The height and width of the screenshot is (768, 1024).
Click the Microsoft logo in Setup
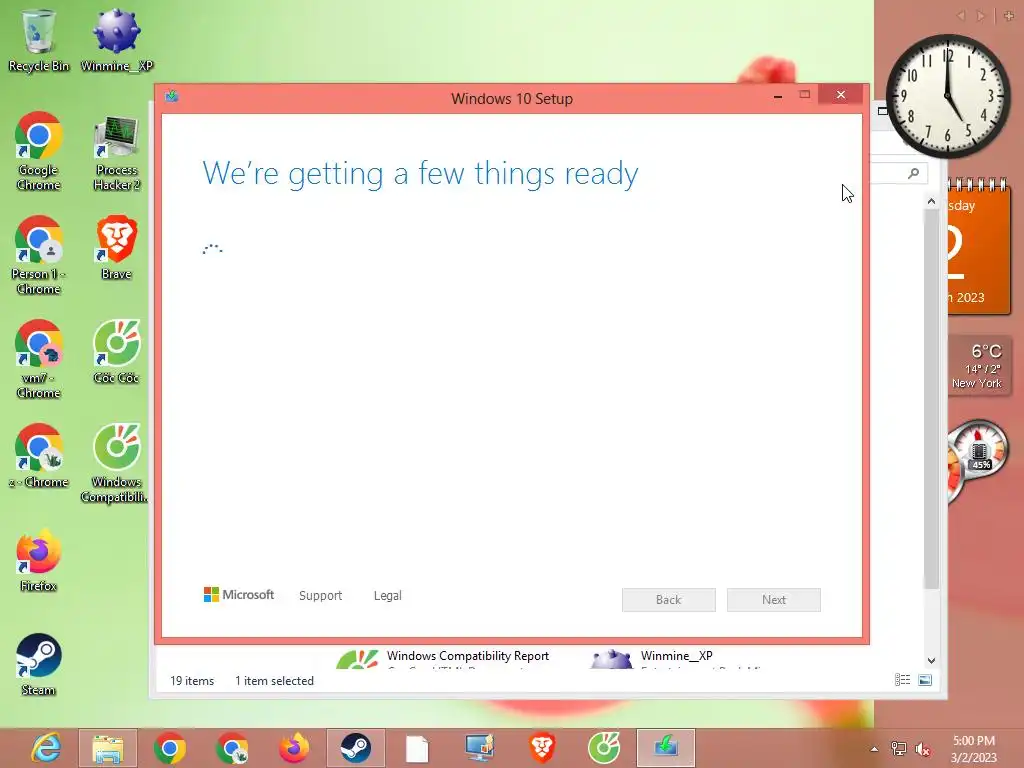tap(239, 595)
